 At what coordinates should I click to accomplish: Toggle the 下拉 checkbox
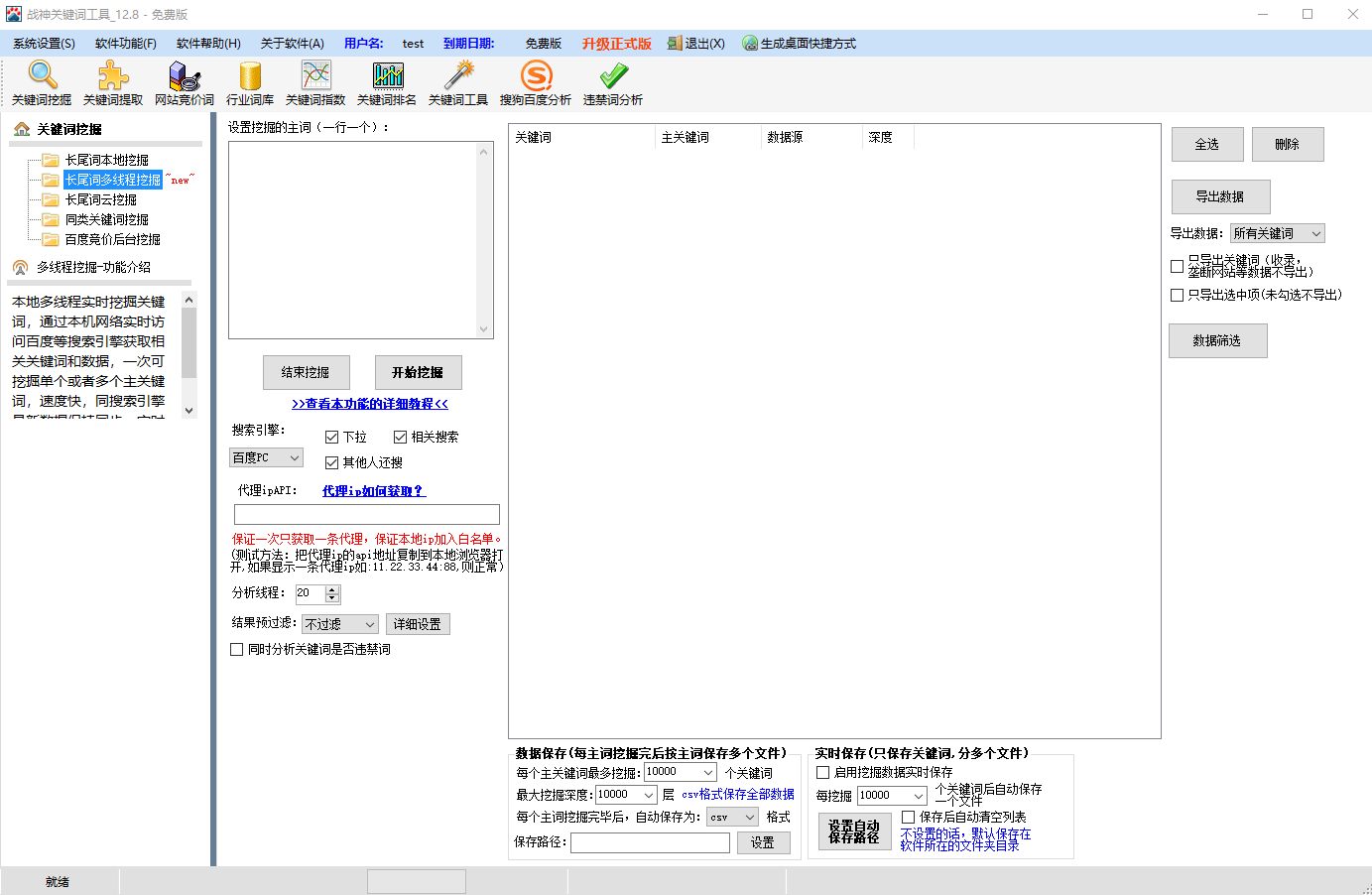pyautogui.click(x=332, y=437)
